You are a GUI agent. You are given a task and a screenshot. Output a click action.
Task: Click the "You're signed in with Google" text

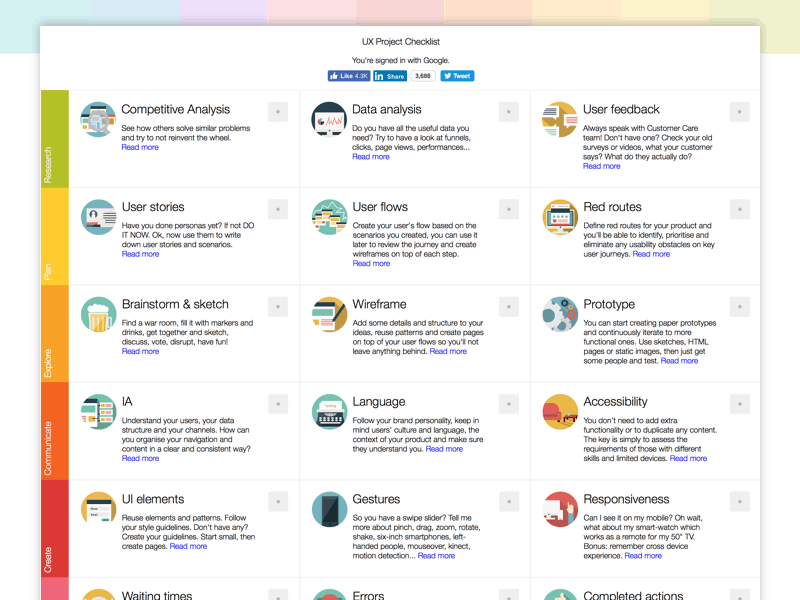pyautogui.click(x=401, y=60)
